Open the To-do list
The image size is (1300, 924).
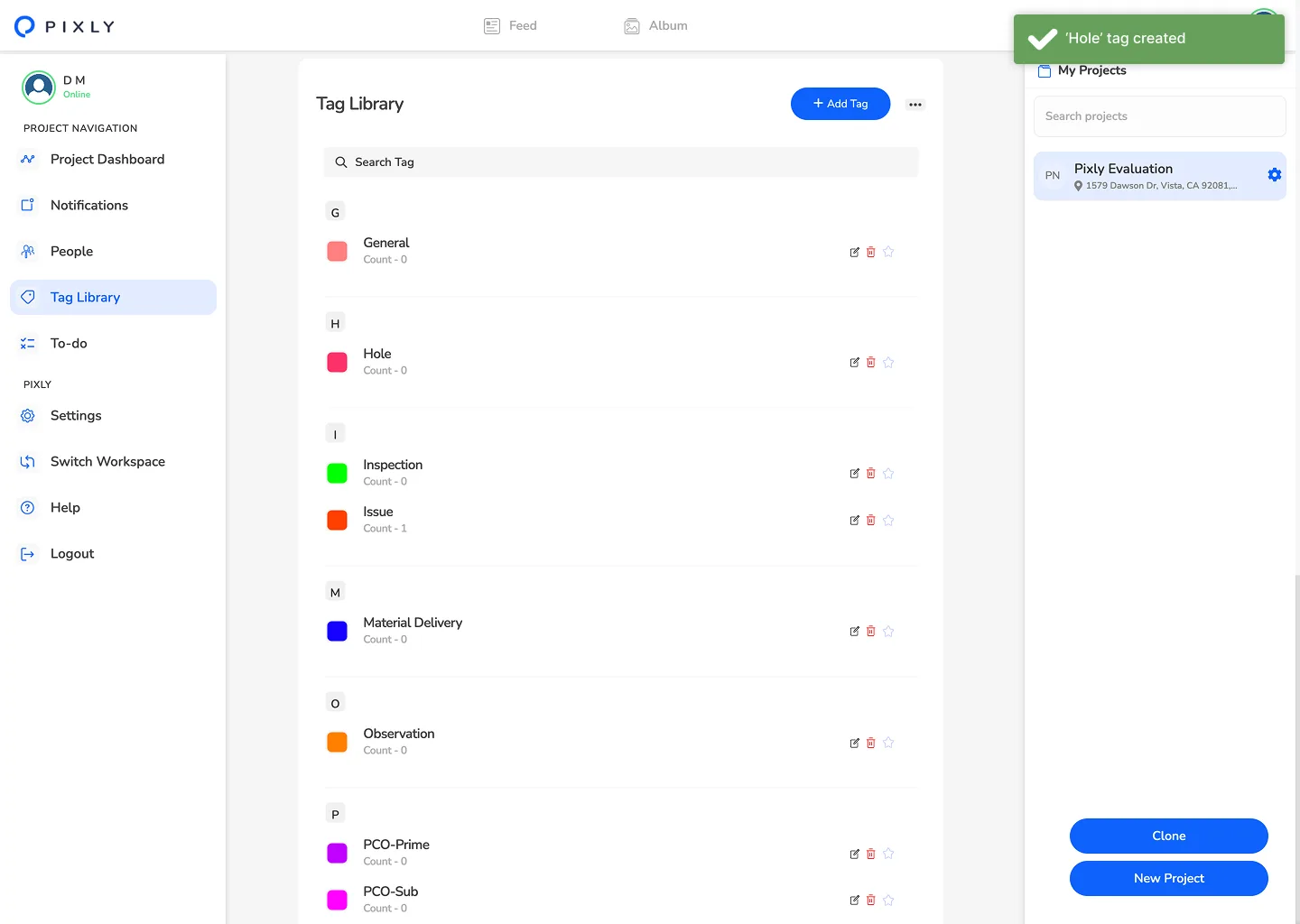coord(113,344)
